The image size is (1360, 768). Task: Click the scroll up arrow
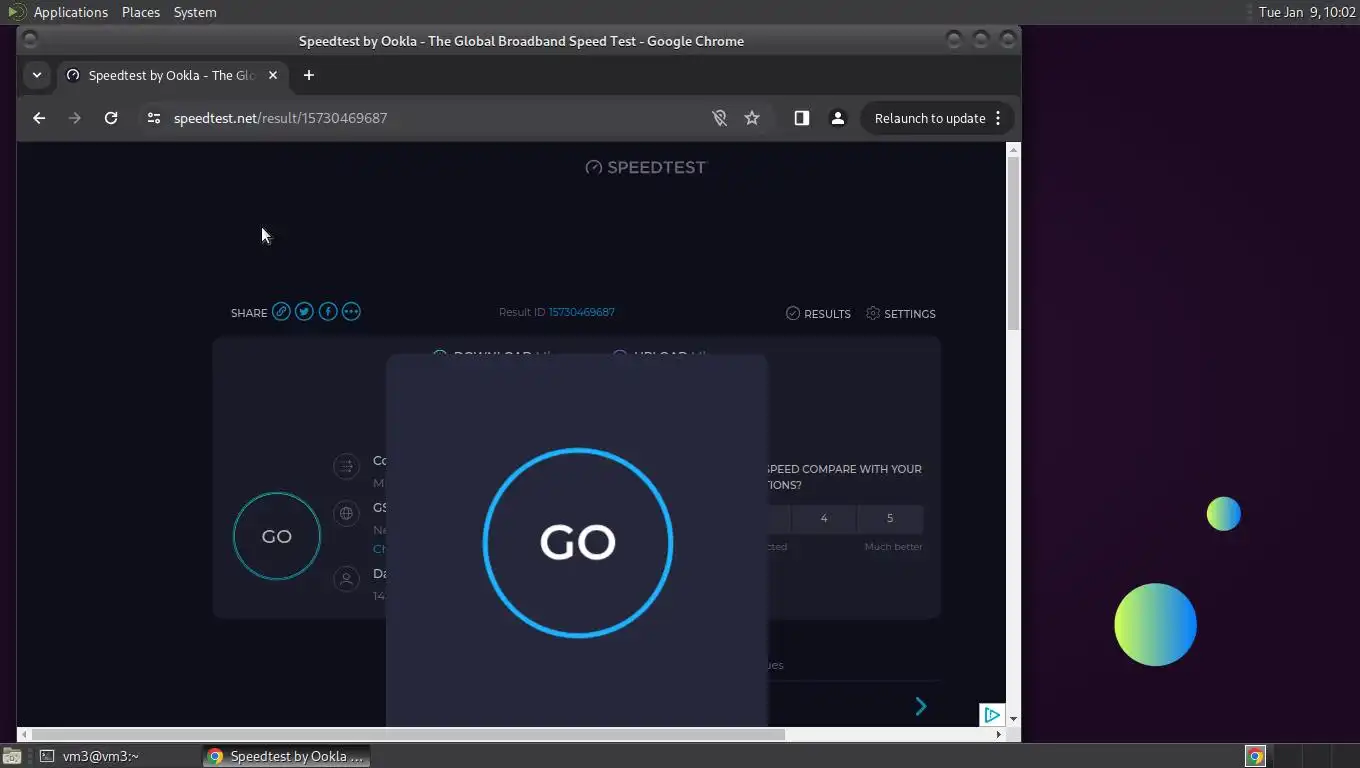(1013, 150)
